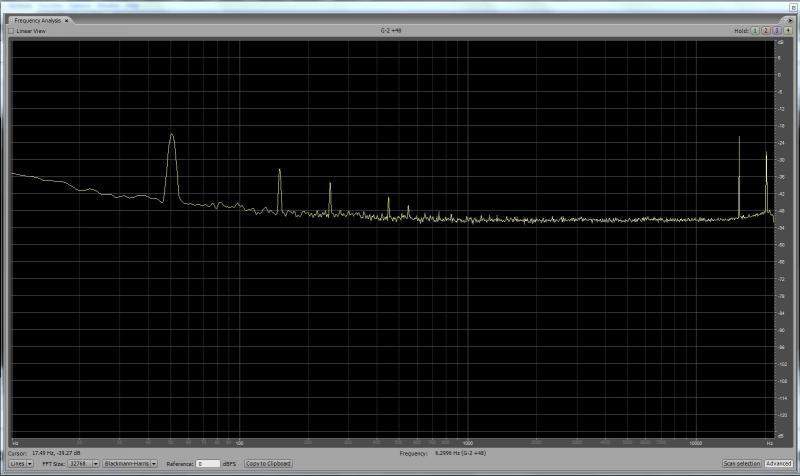Click the Scan selection button

(x=741, y=464)
